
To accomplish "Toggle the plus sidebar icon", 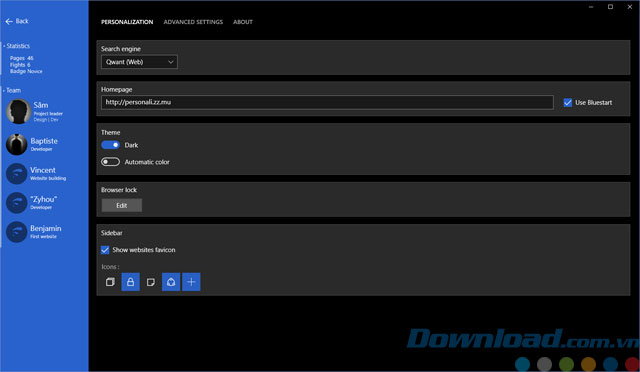I will click(x=191, y=282).
